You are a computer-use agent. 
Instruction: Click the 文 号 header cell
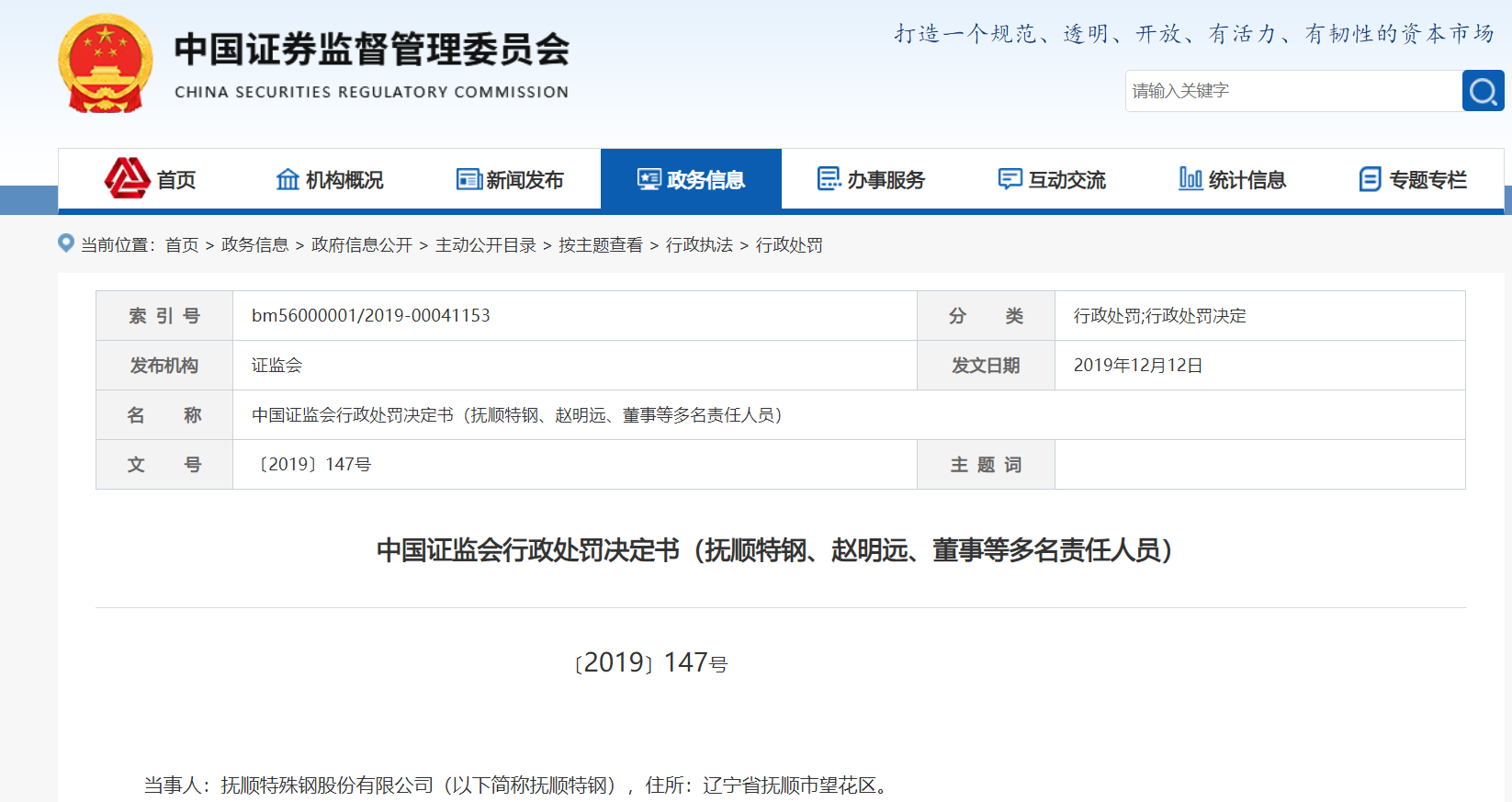[x=164, y=465]
